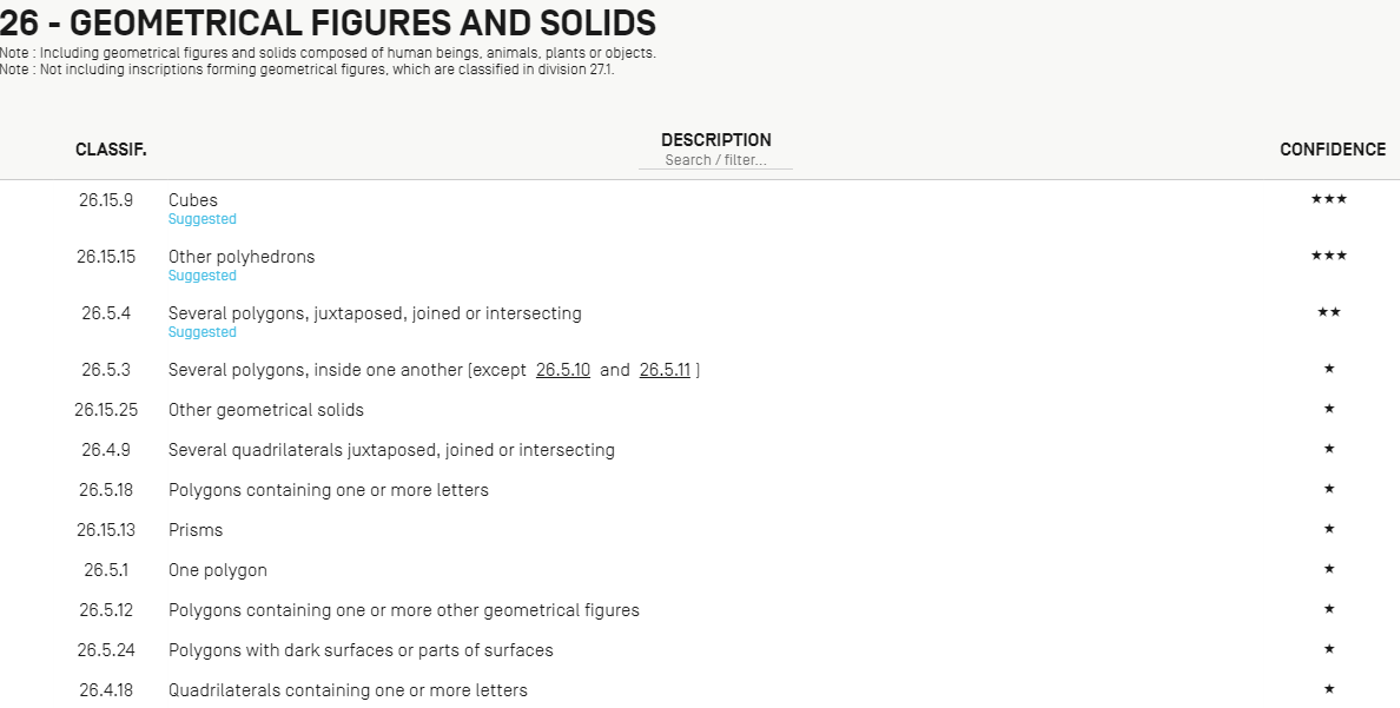Select classification code 26.15.25
This screenshot has width=1400, height=708.
tap(106, 410)
